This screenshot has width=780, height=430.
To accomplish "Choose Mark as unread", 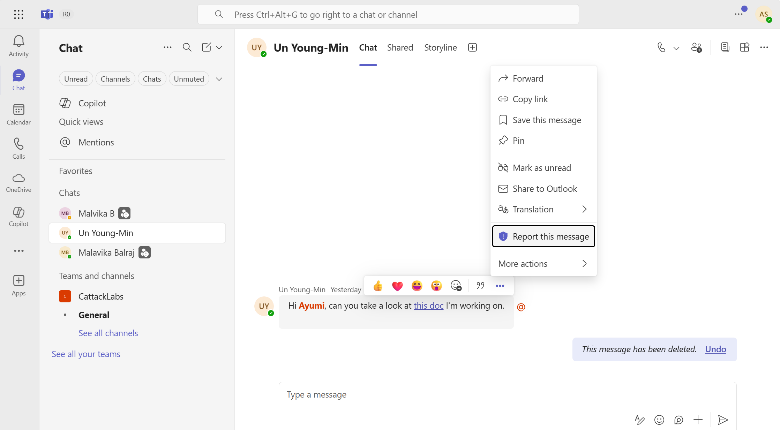I will [544, 168].
